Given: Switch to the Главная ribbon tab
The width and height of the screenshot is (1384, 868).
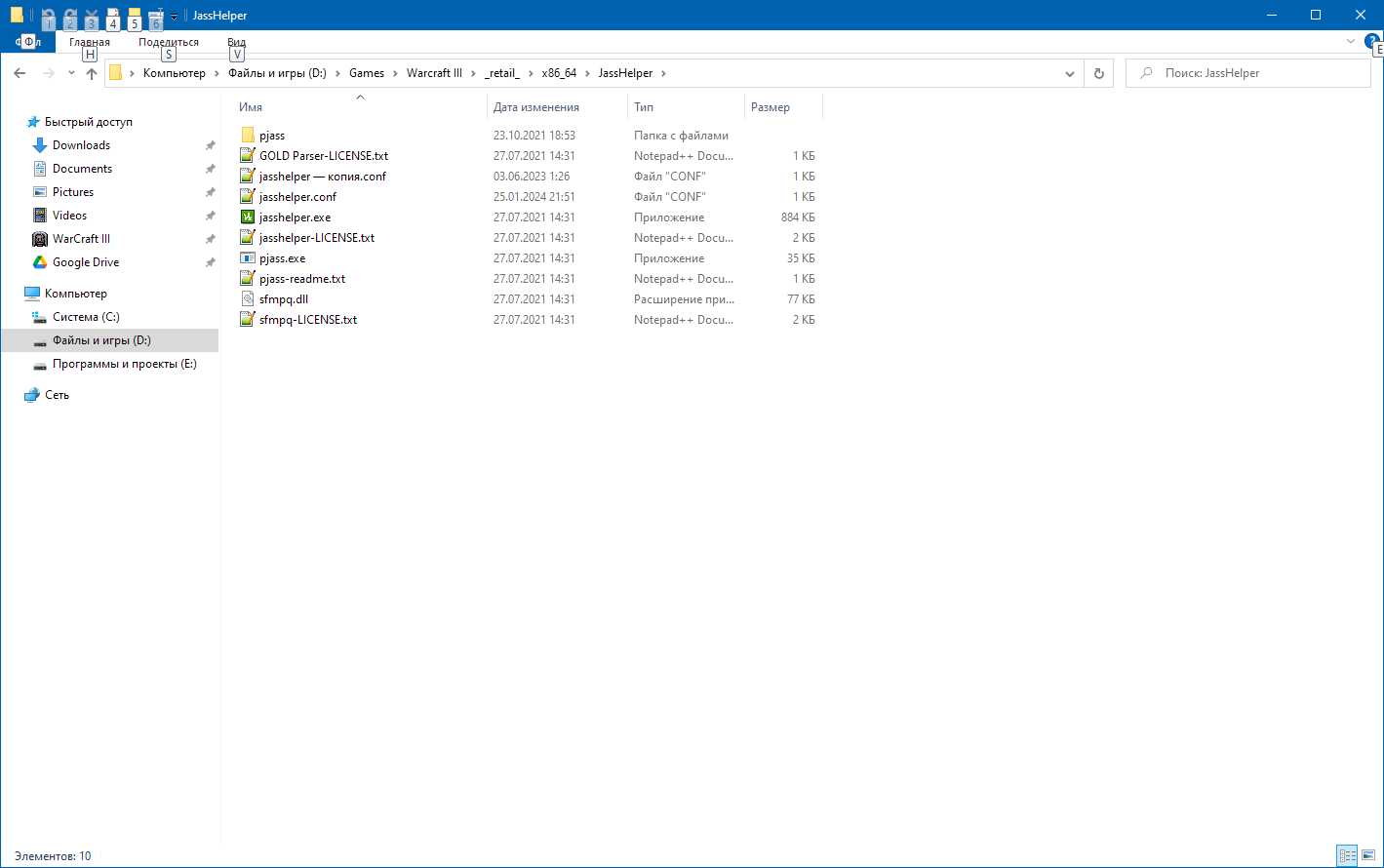Looking at the screenshot, I should pos(90,42).
